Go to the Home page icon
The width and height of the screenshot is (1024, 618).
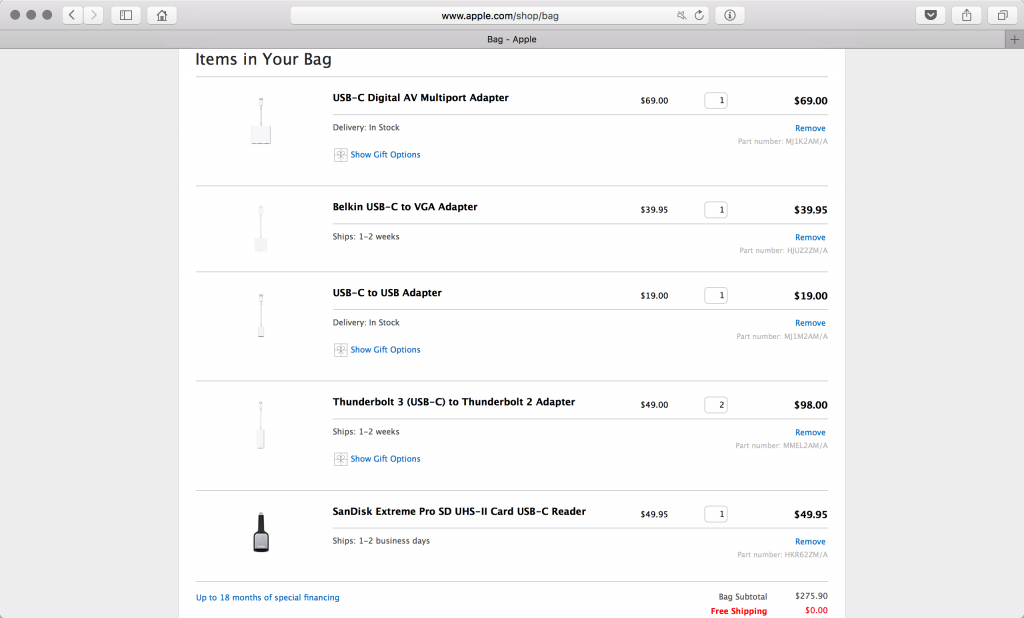(x=161, y=15)
